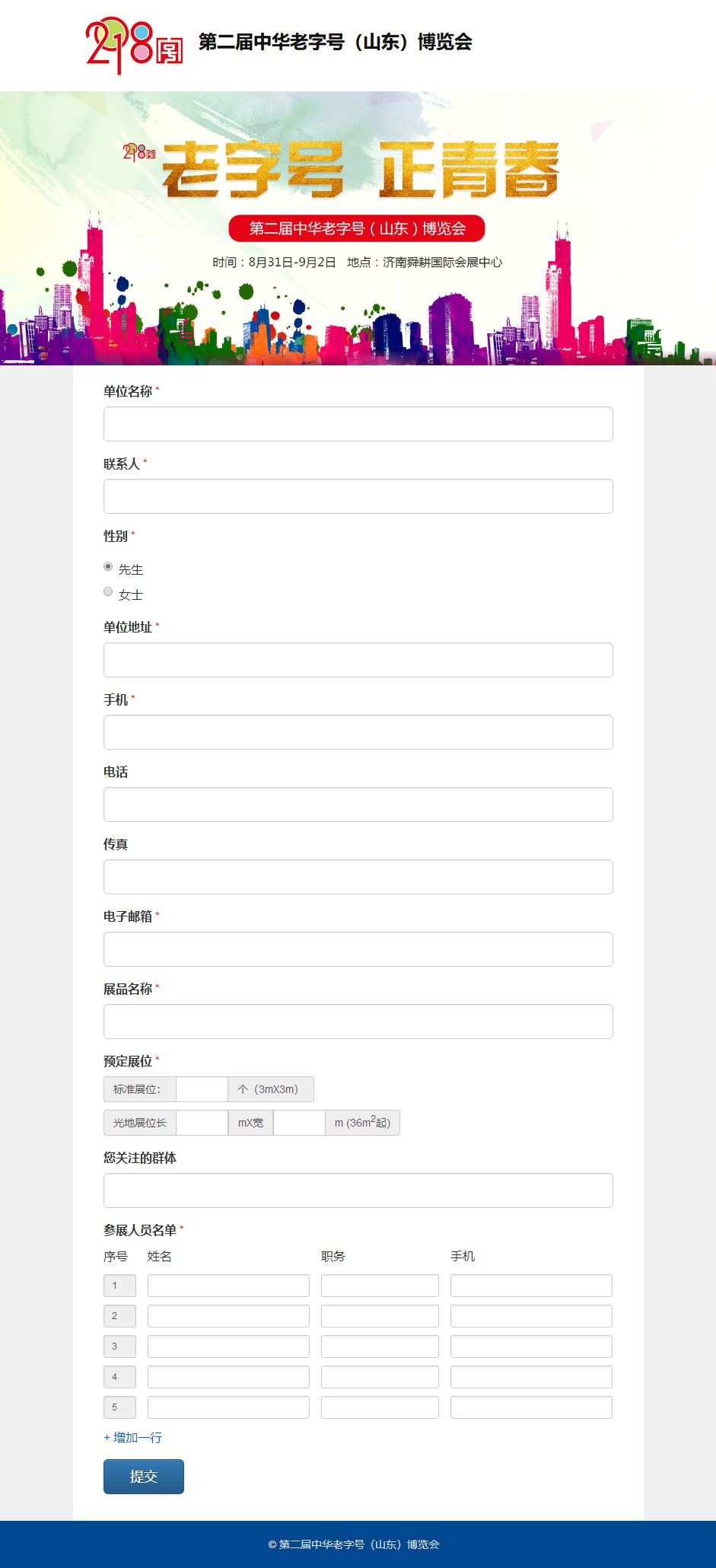Click row 5 姓名 input field

(x=228, y=1407)
